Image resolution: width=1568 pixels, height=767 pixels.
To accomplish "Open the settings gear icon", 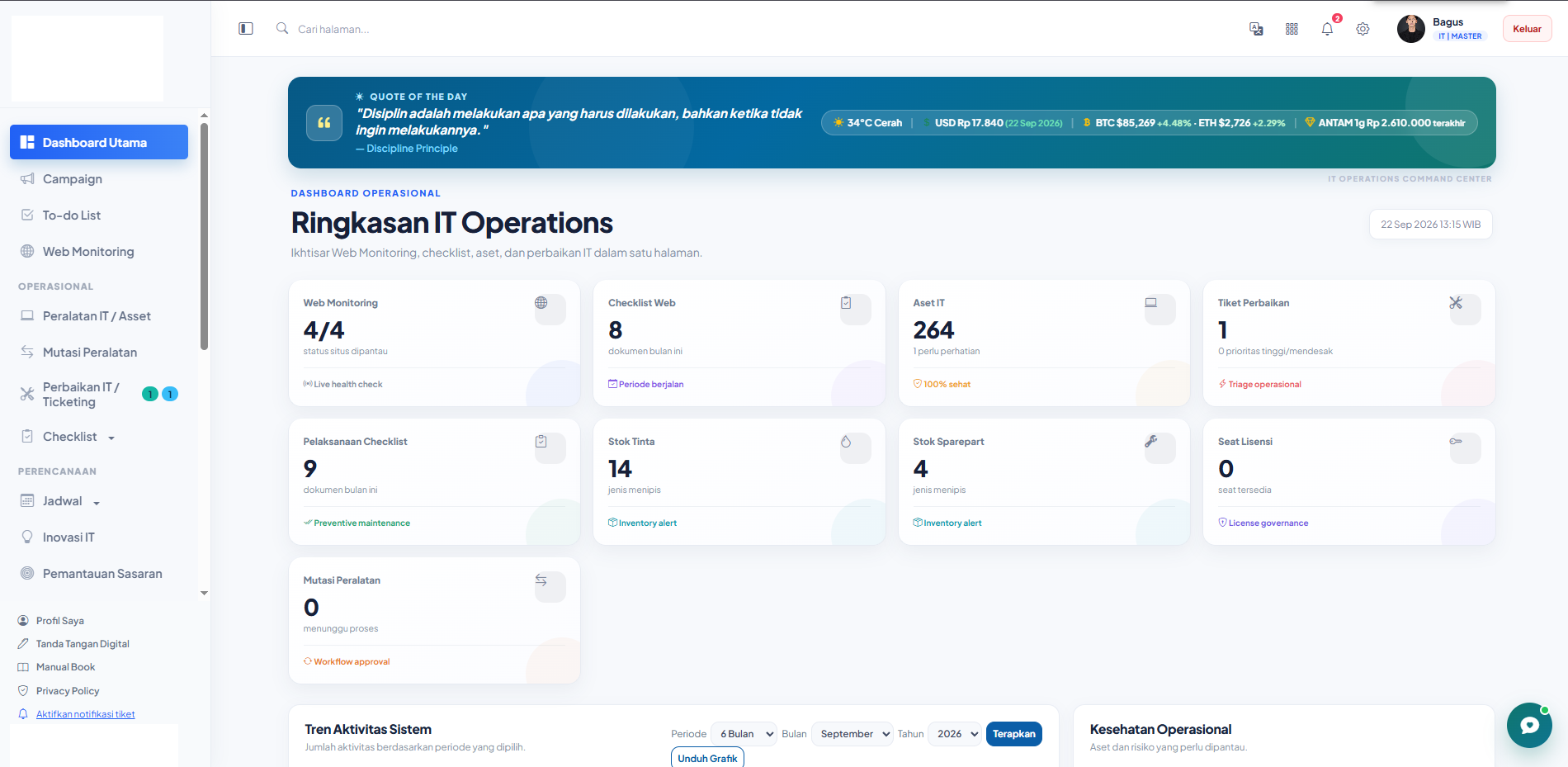I will [x=1363, y=29].
